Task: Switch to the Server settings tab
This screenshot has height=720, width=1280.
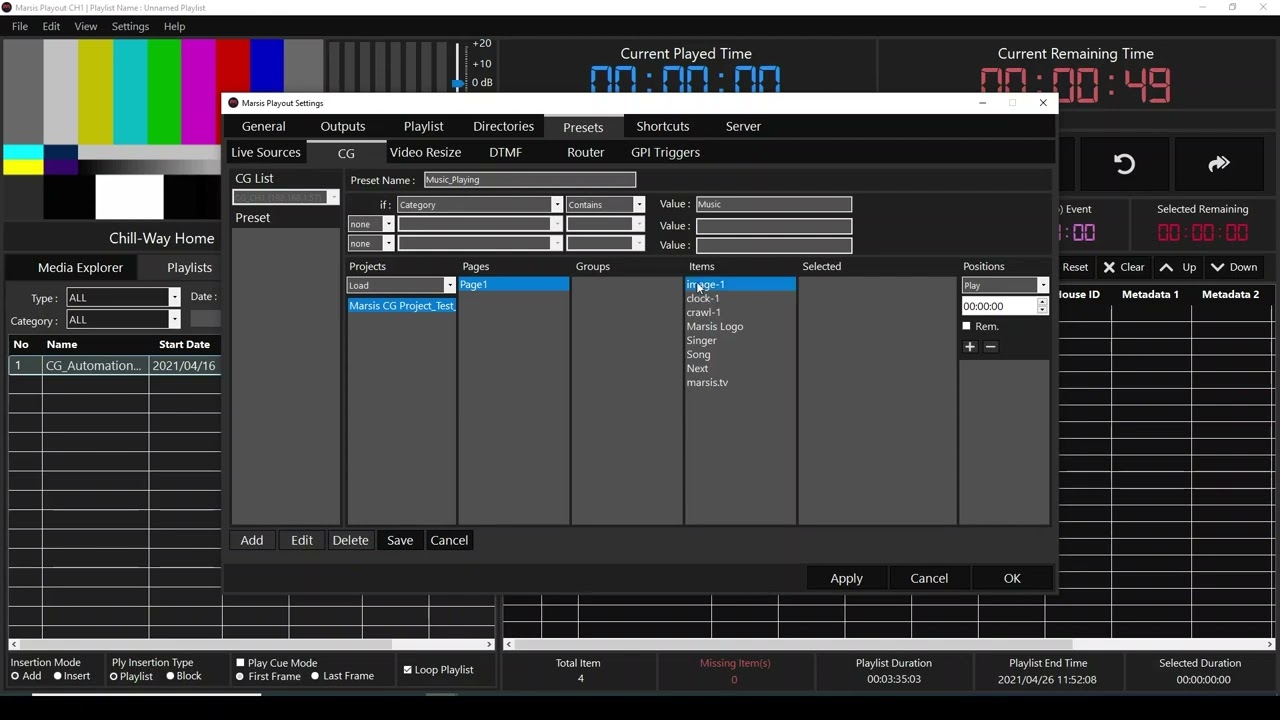Action: point(743,126)
